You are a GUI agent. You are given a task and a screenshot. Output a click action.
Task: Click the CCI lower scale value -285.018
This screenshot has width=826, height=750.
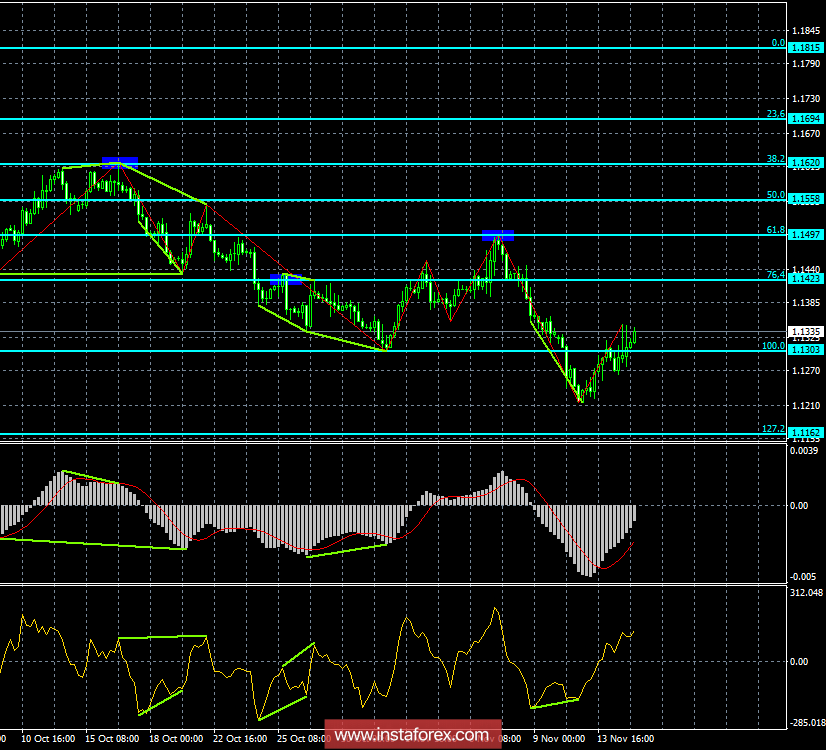click(807, 722)
